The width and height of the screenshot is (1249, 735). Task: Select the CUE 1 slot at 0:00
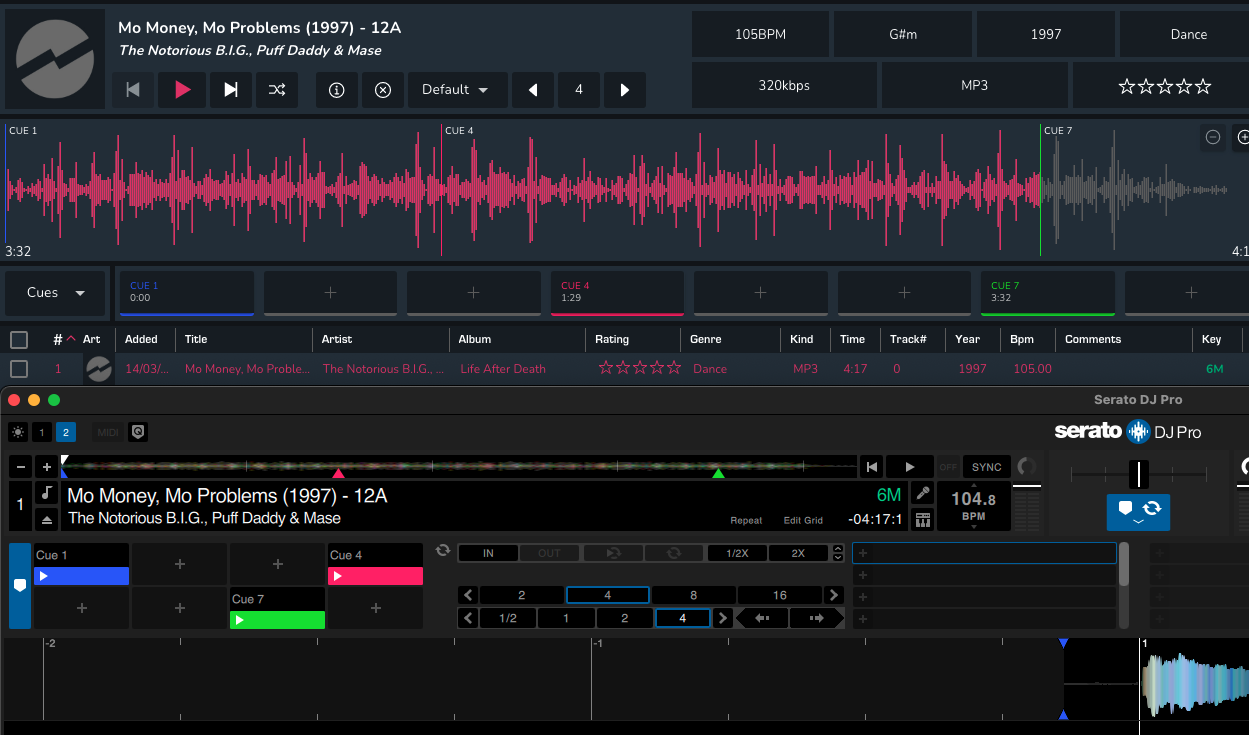[186, 293]
